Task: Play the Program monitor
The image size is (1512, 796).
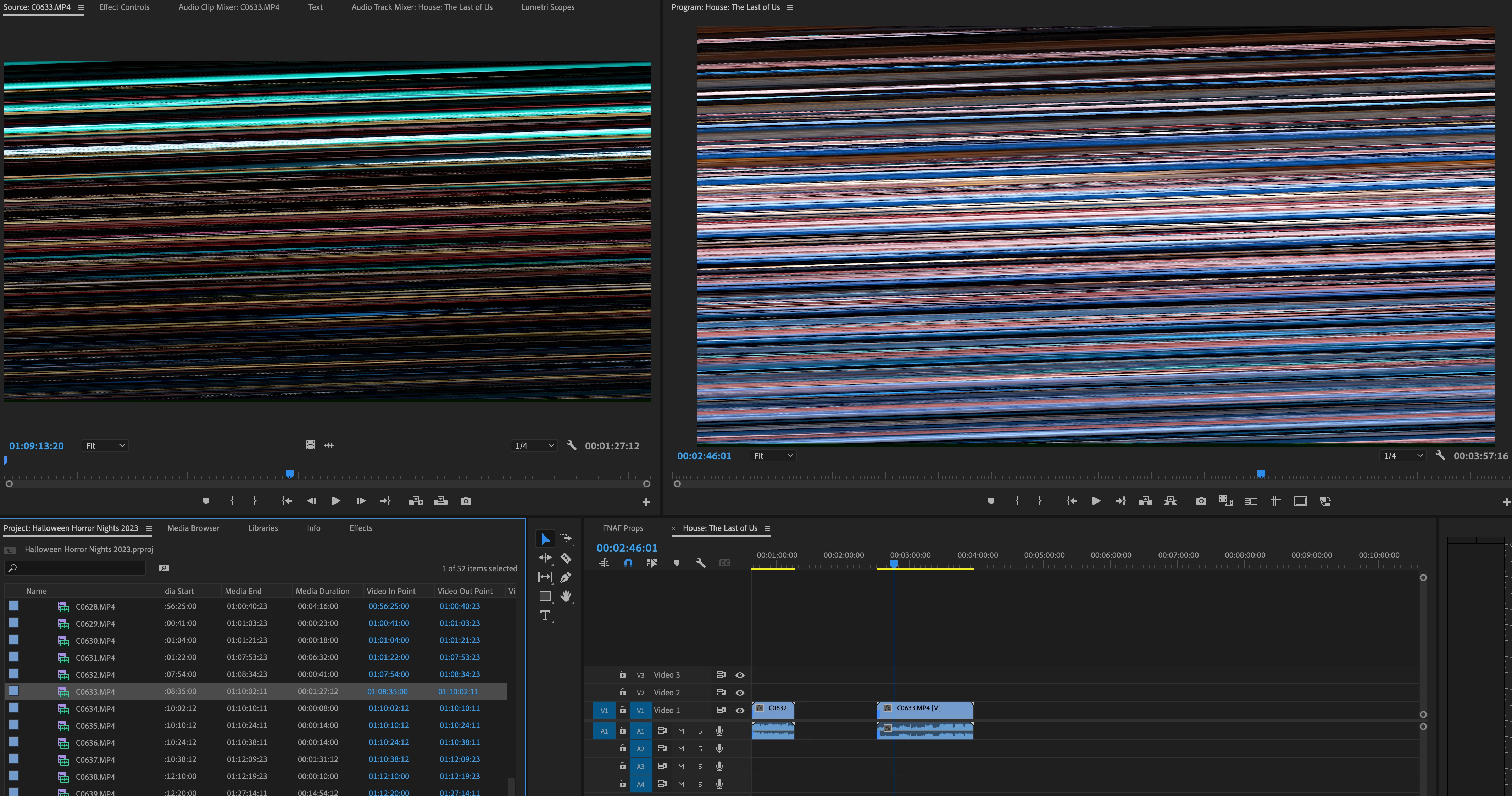Action: 1095,501
